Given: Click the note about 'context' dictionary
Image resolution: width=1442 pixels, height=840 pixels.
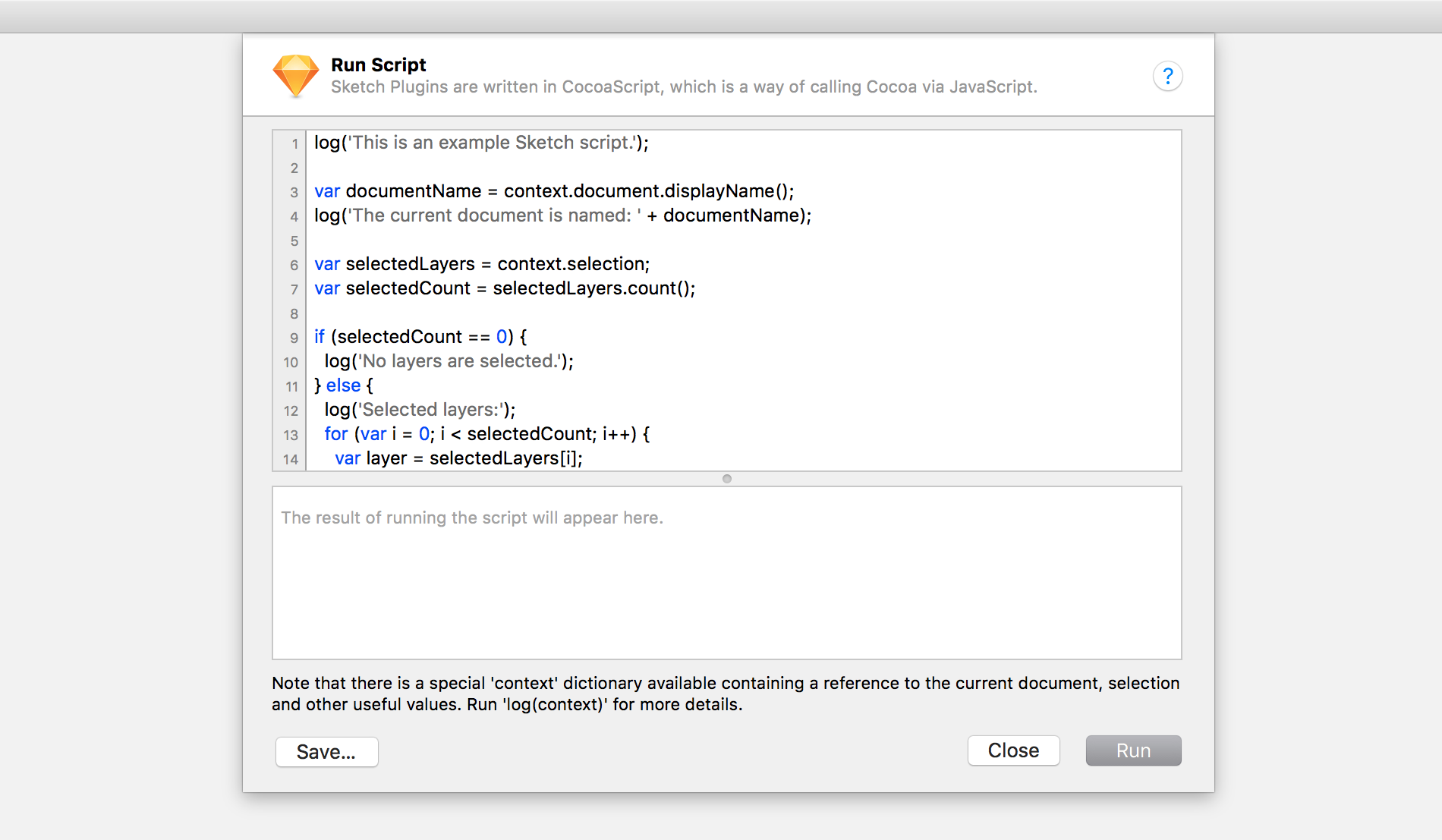Looking at the screenshot, I should [x=726, y=694].
